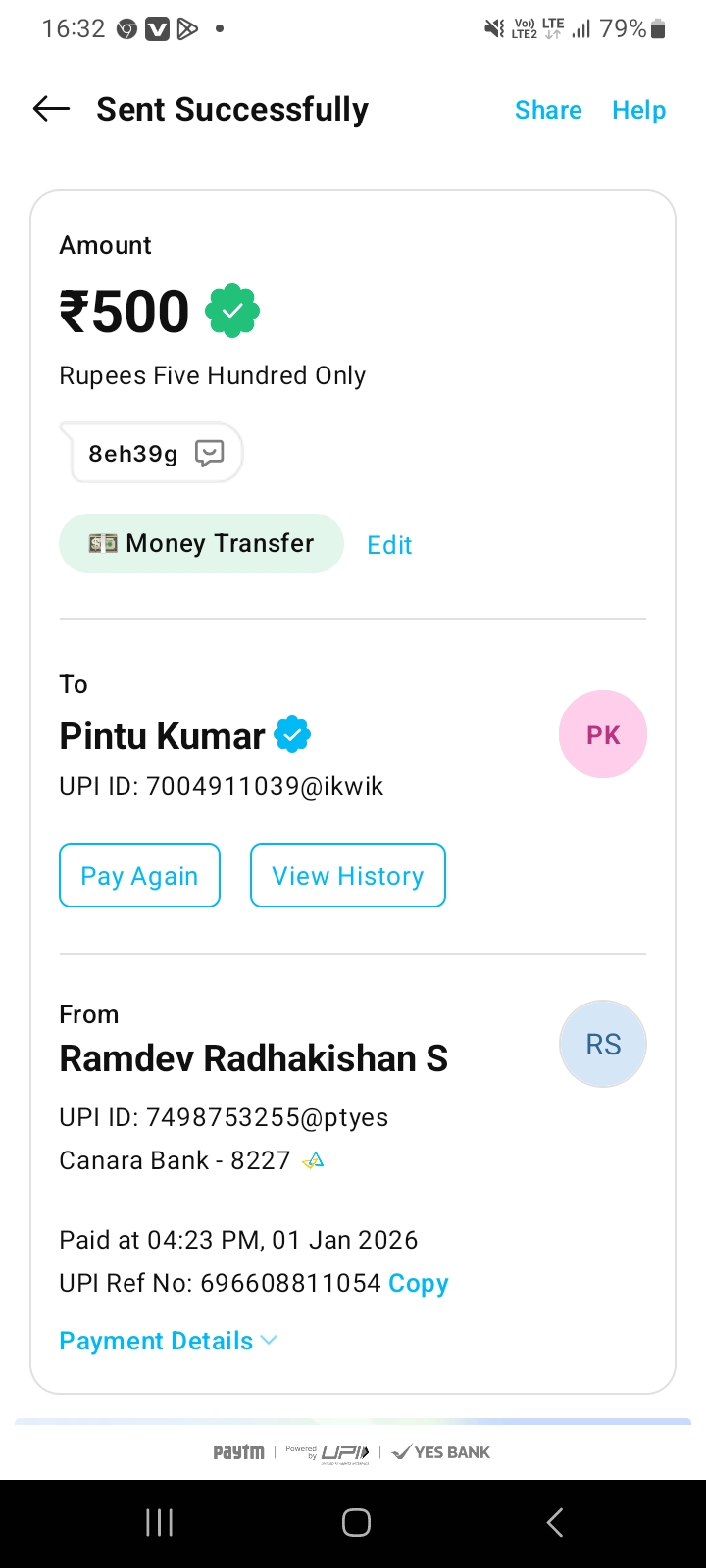Edit the payment category tag
706x1568 pixels.
pos(389,545)
